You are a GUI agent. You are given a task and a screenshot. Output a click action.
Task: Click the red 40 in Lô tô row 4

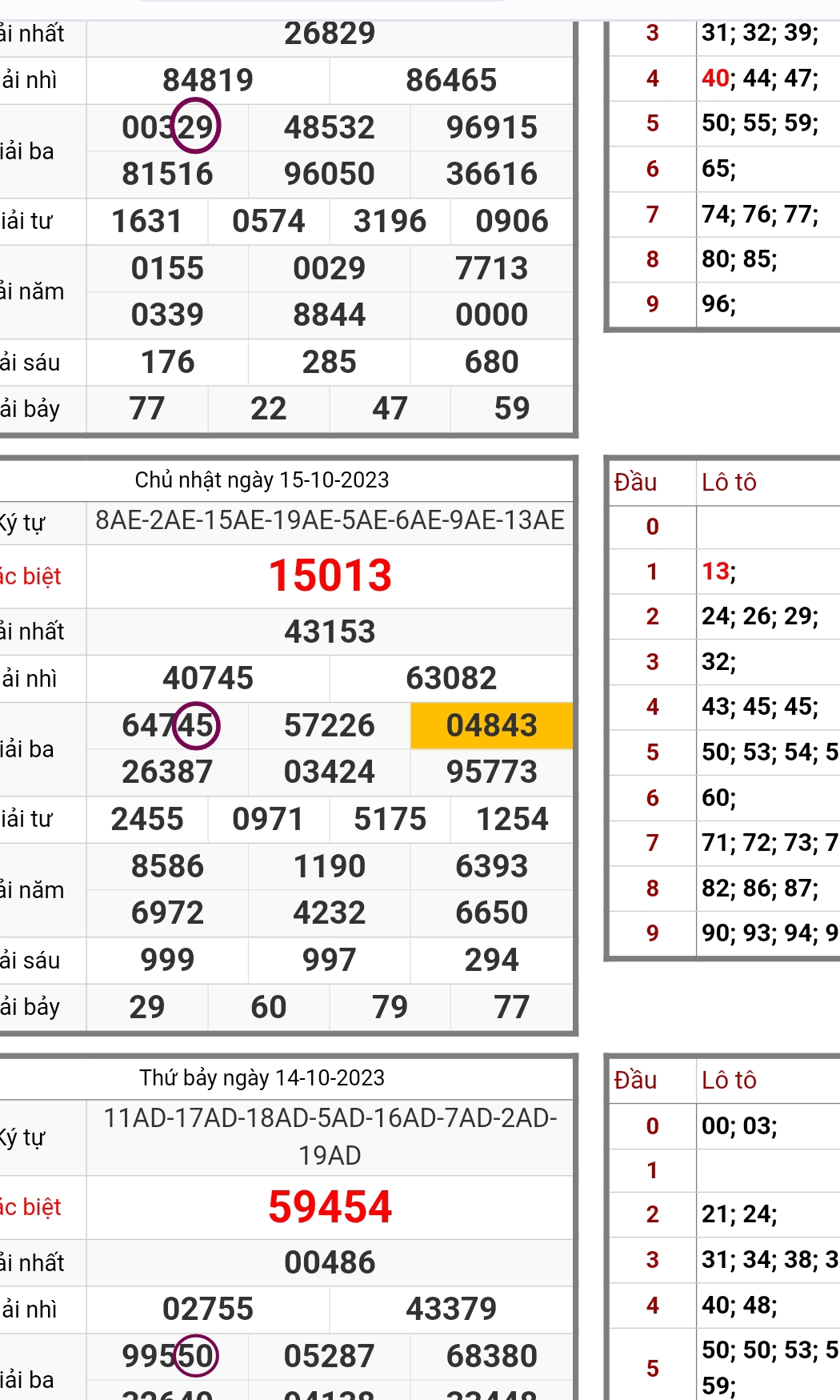(x=715, y=78)
